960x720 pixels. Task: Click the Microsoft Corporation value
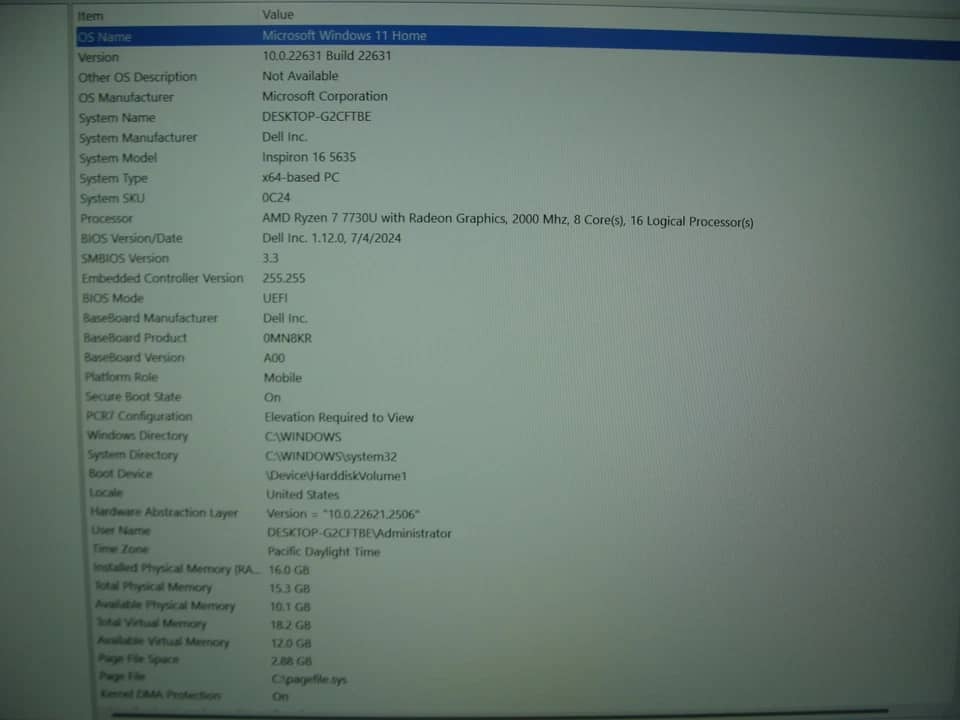pyautogui.click(x=324, y=96)
